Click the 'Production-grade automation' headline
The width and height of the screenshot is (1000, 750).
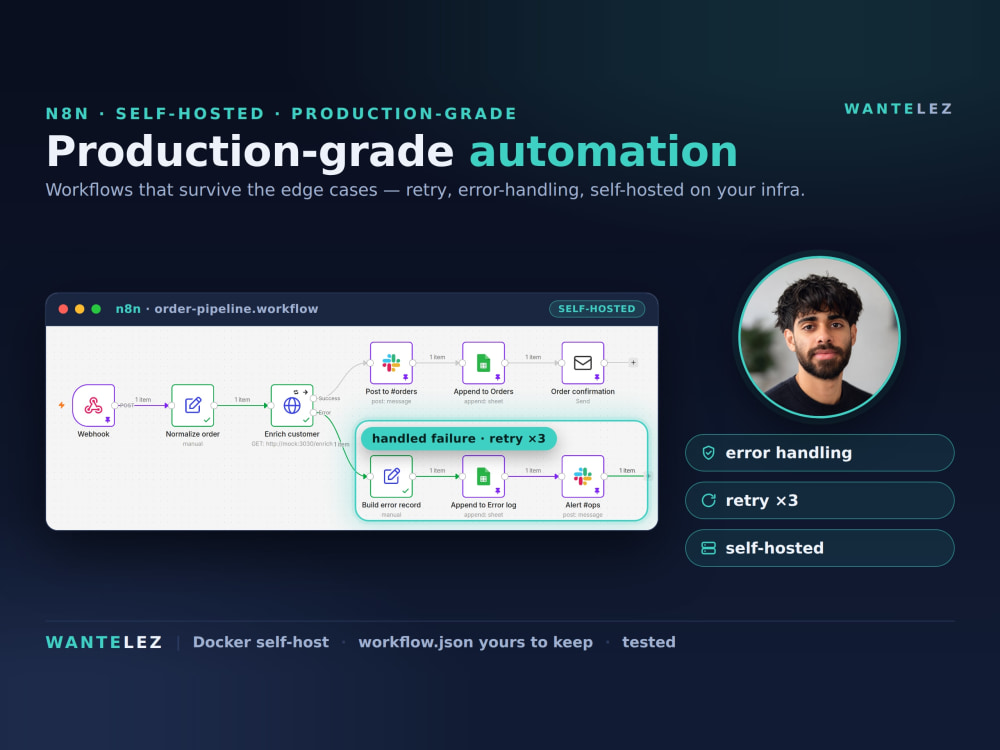392,152
